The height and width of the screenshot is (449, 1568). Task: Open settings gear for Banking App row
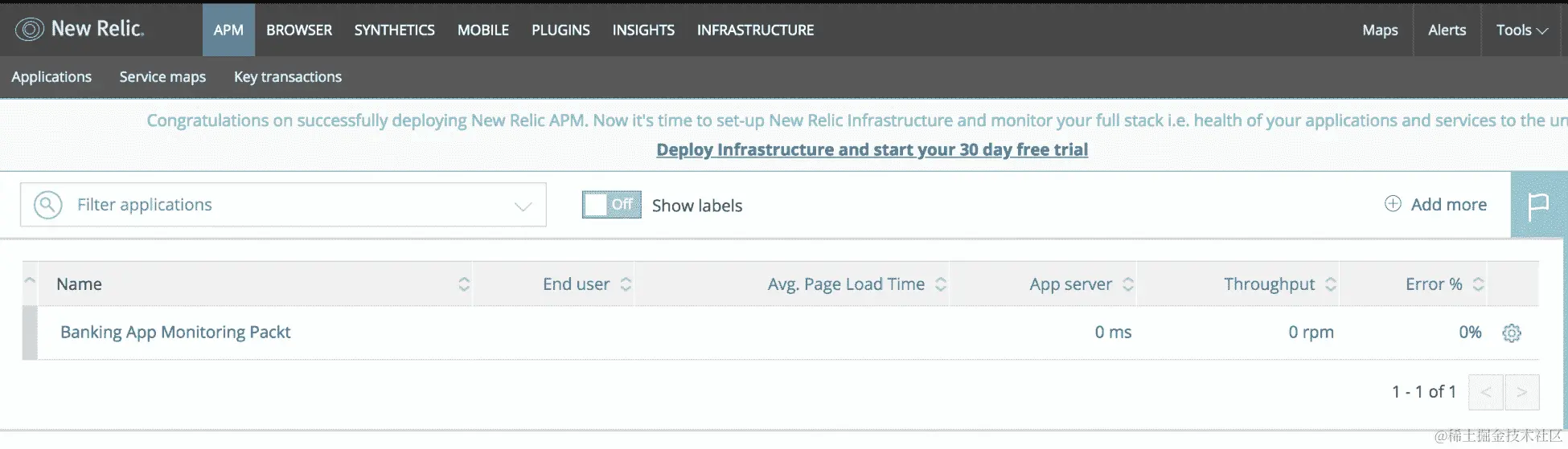(x=1512, y=333)
